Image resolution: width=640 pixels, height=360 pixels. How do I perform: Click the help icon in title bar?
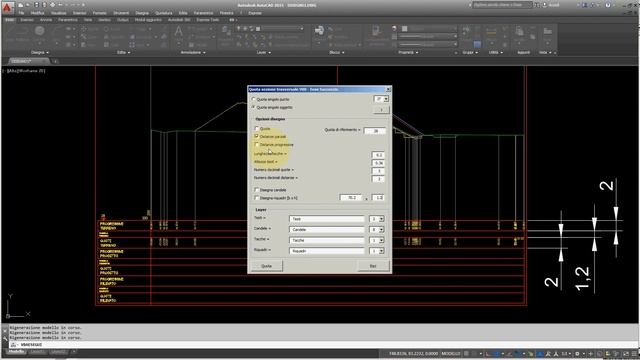point(608,5)
